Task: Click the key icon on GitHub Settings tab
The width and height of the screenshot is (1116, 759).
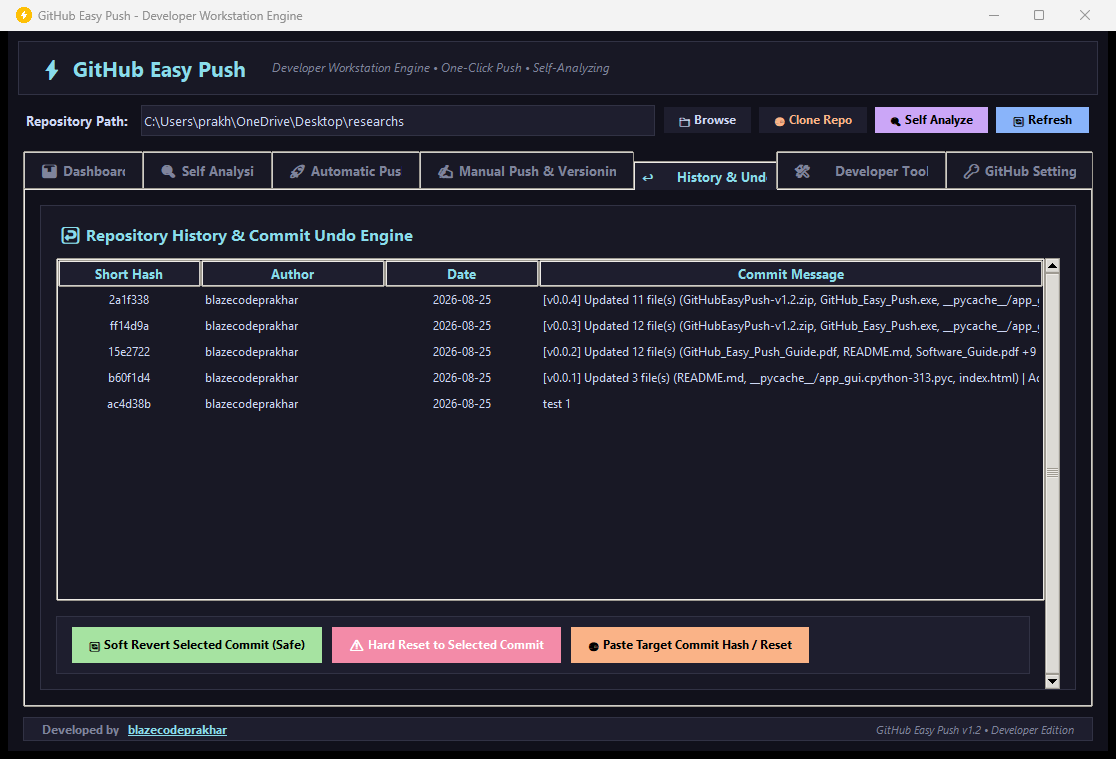Action: 971,171
